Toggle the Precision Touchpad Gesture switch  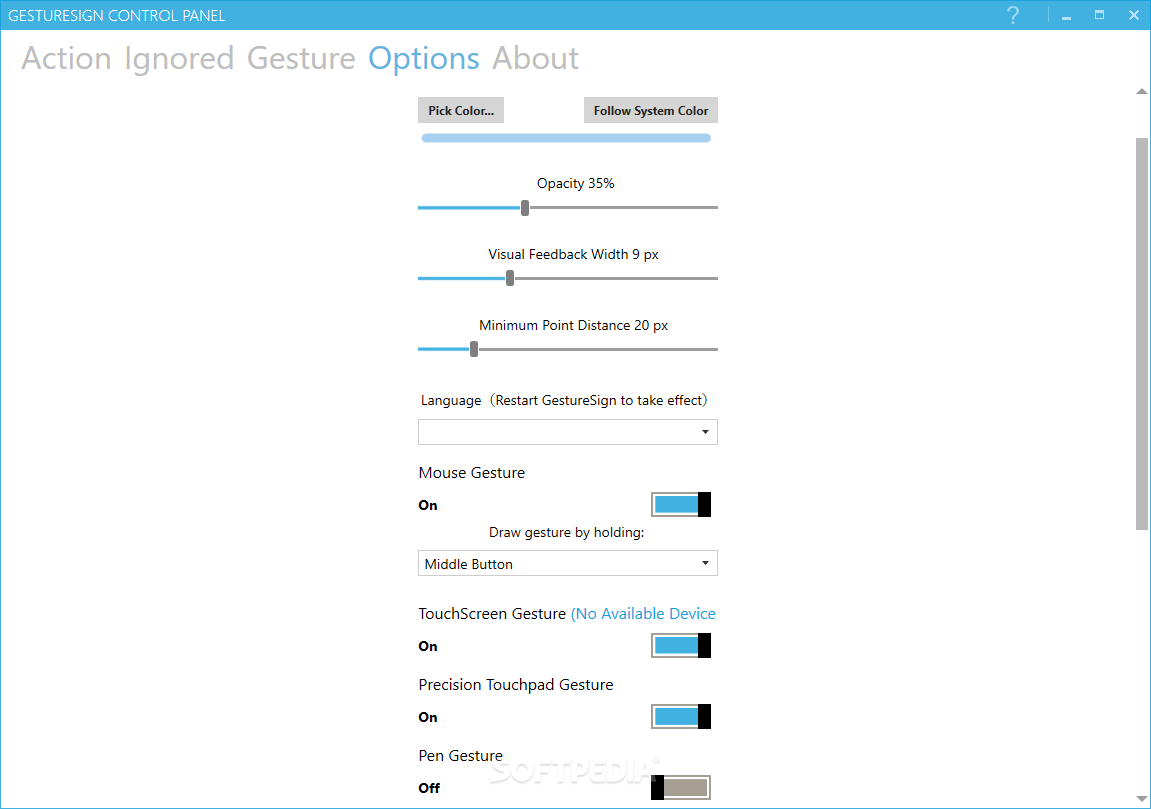pos(680,717)
